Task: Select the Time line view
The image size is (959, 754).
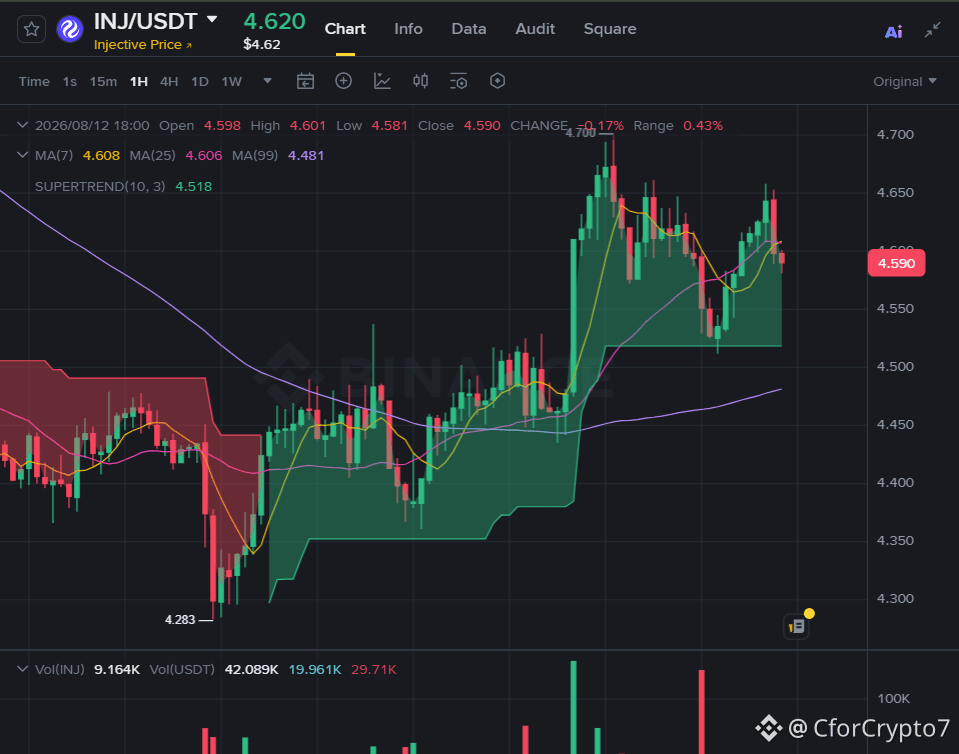Action: click(x=34, y=81)
